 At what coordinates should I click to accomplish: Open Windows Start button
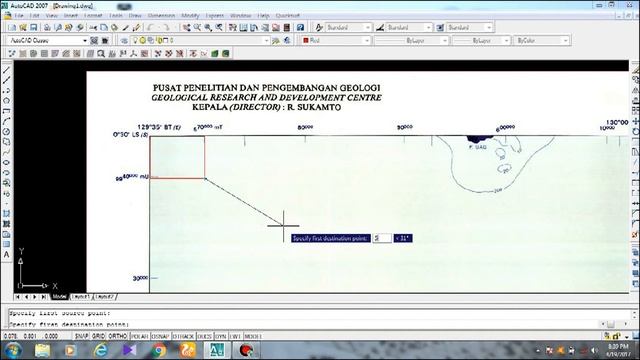pos(12,350)
